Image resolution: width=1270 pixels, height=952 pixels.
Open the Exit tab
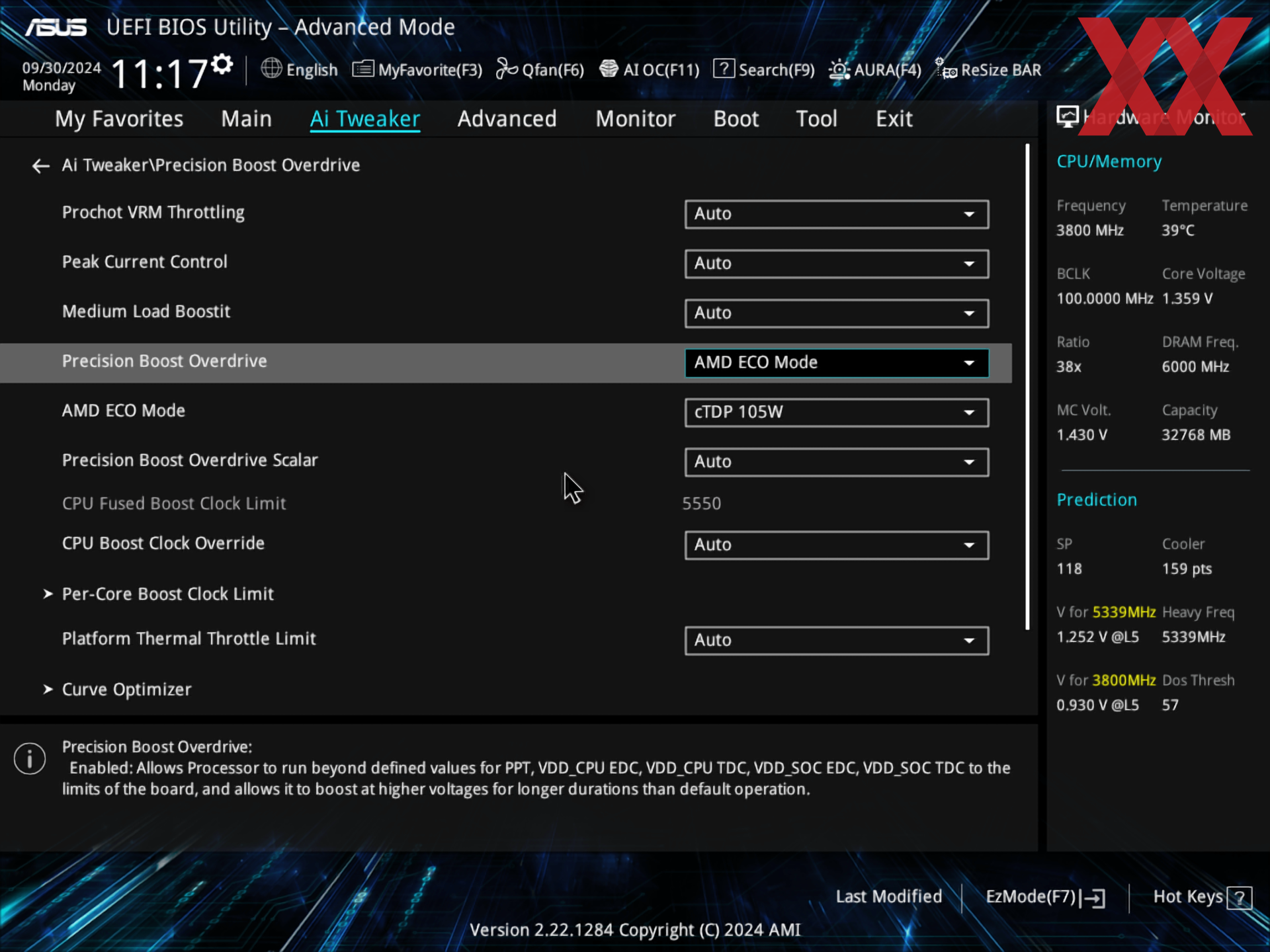(x=894, y=119)
